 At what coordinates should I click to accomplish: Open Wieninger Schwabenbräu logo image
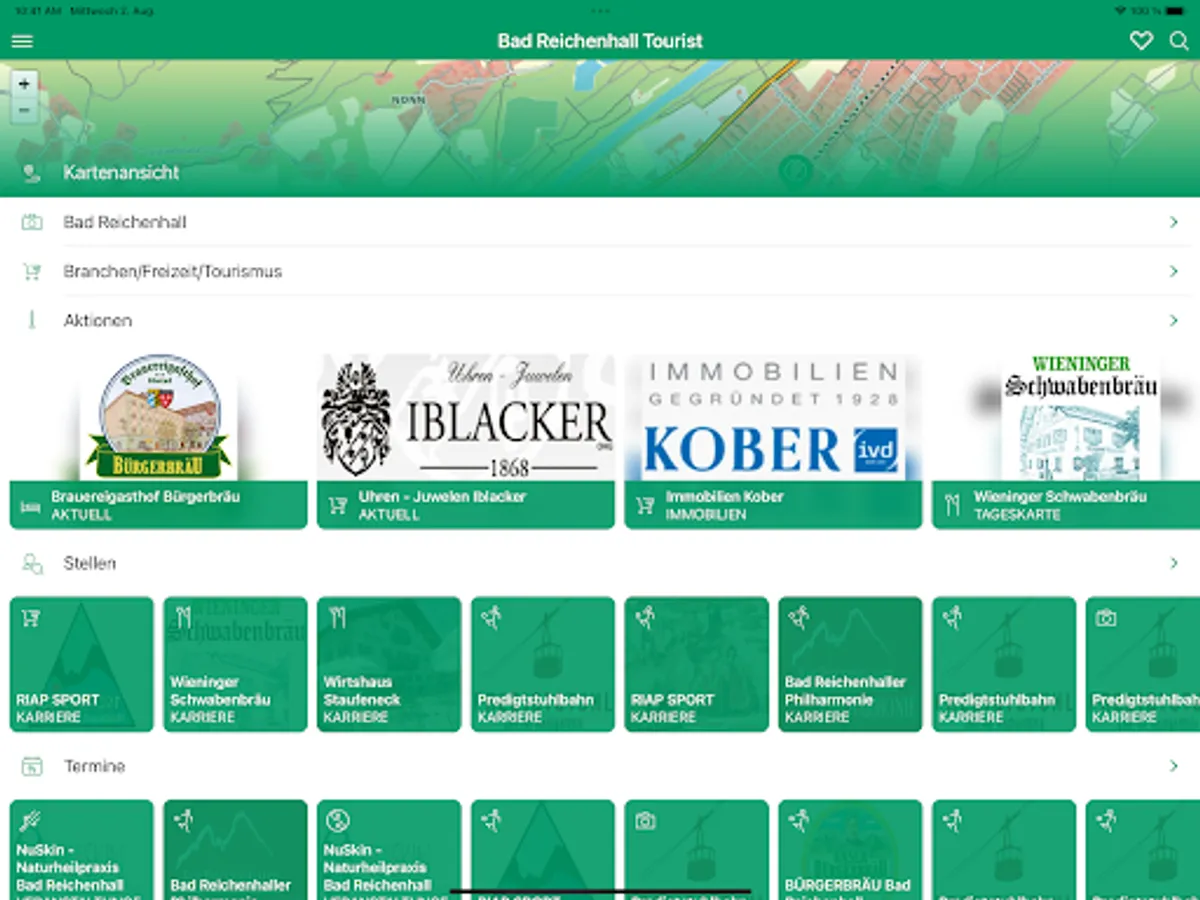coord(1080,417)
